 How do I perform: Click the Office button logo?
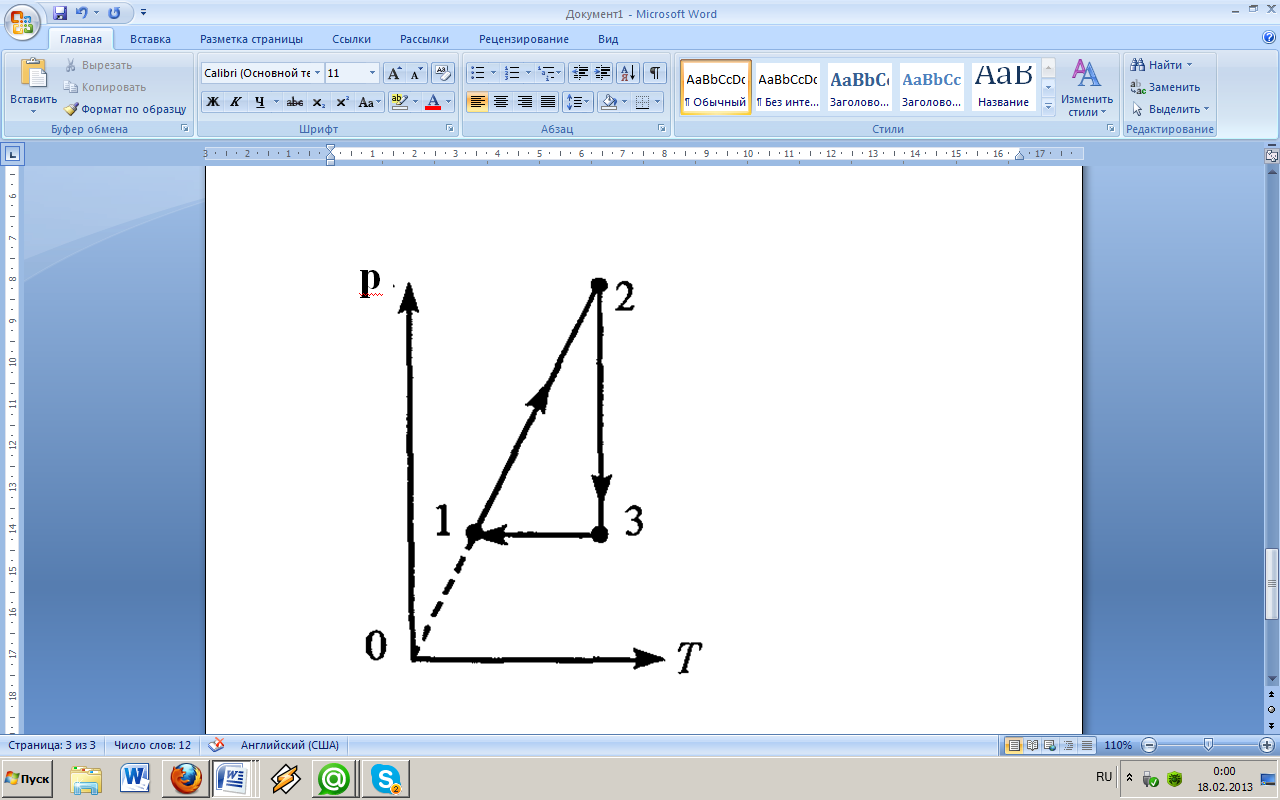[x=24, y=20]
